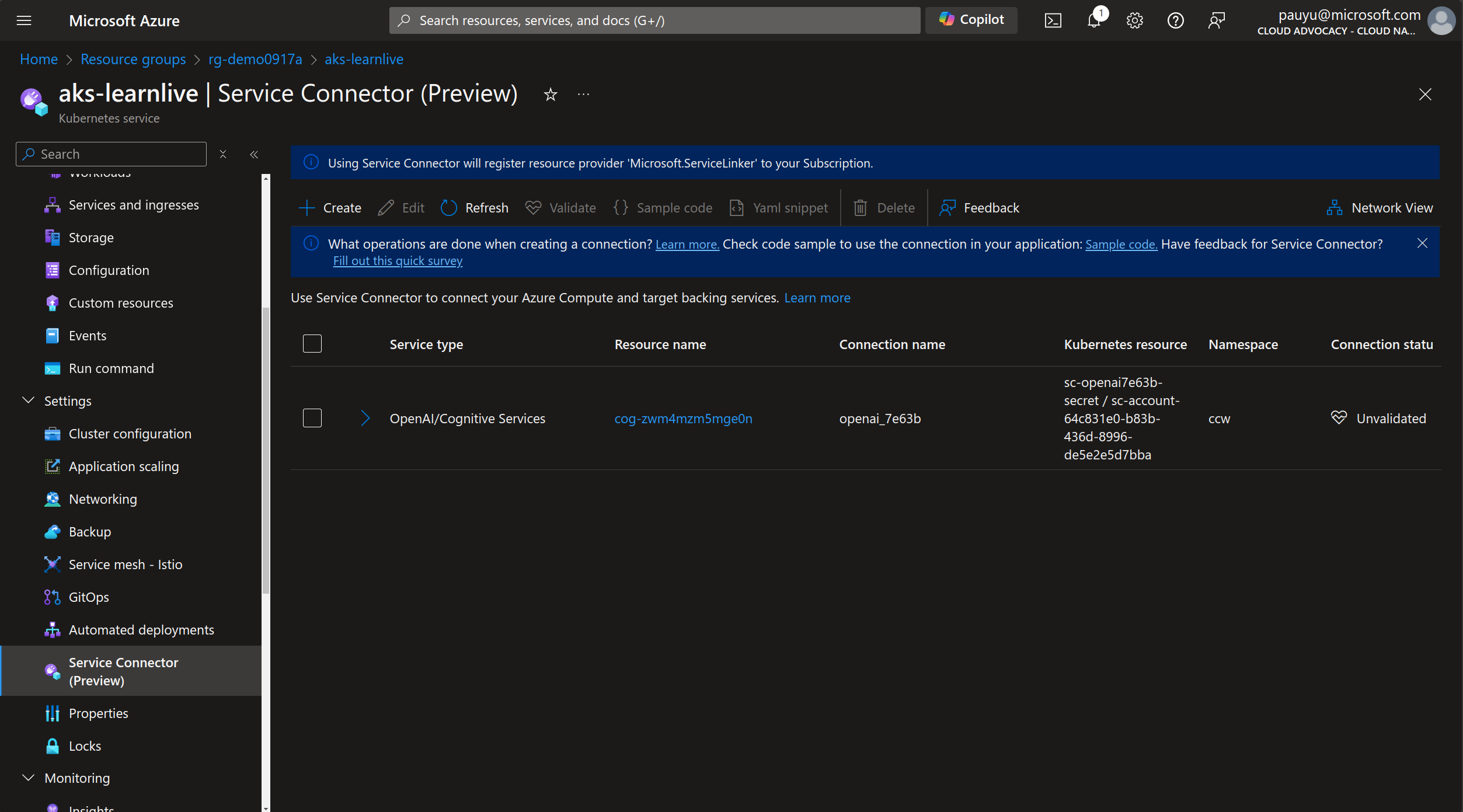The height and width of the screenshot is (812, 1463).
Task: Click Validate in the toolbar
Action: (x=560, y=208)
